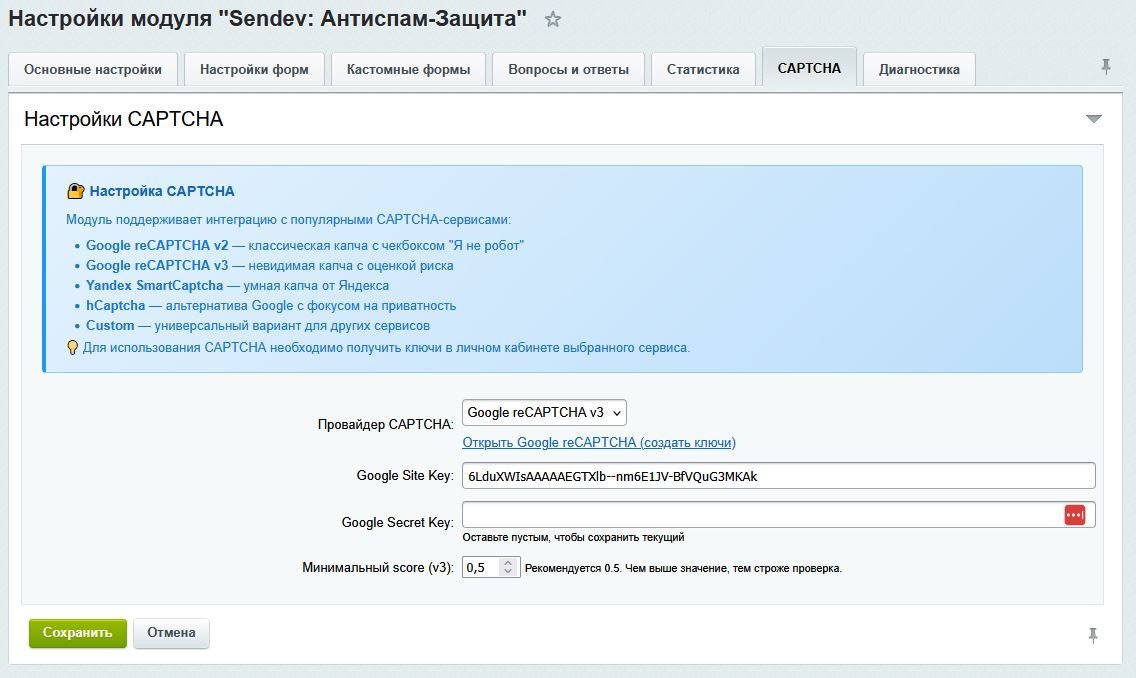Open the Google reCAPTCHA key creation link

[x=596, y=442]
